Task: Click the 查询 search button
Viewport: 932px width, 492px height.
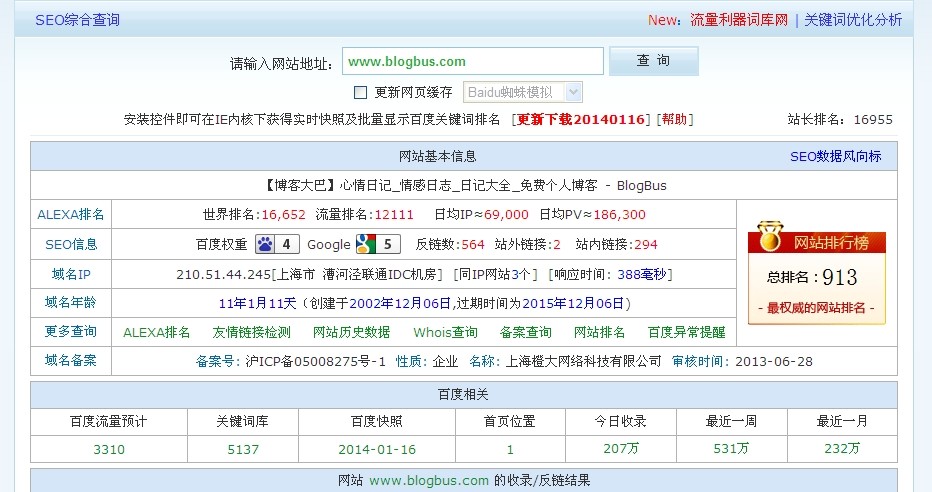Action: 654,61
